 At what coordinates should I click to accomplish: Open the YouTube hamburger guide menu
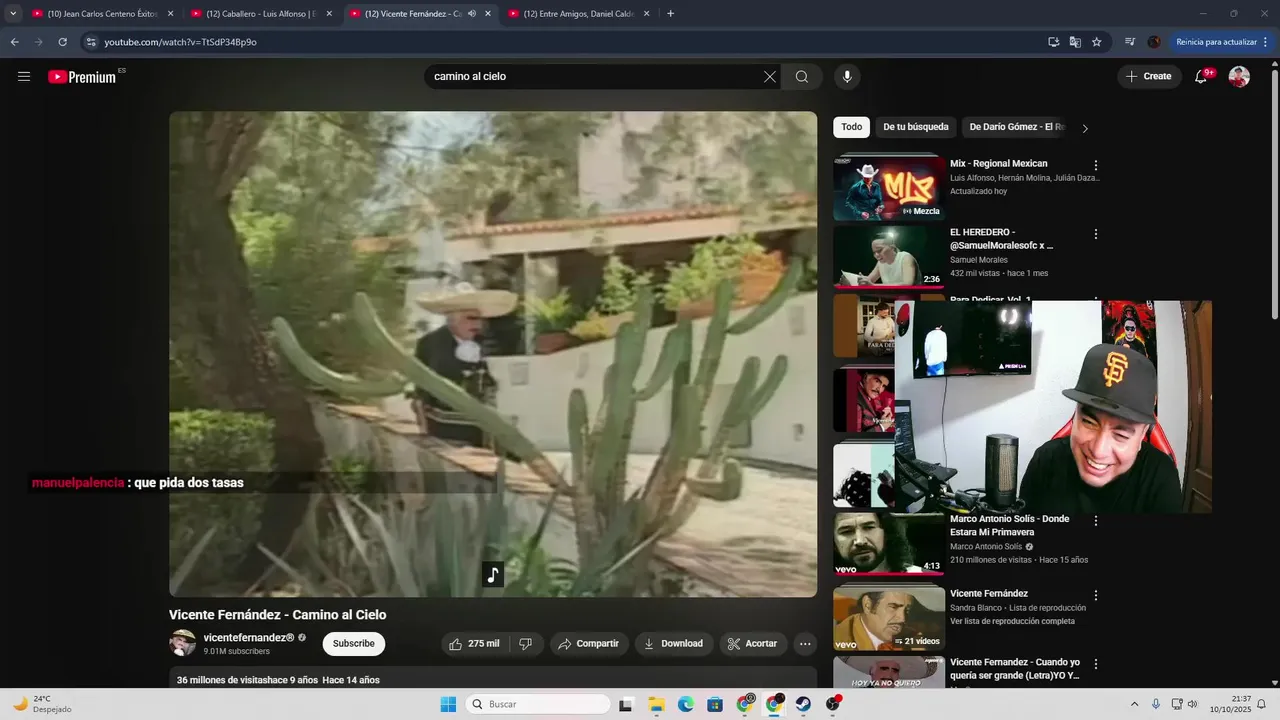click(x=24, y=77)
